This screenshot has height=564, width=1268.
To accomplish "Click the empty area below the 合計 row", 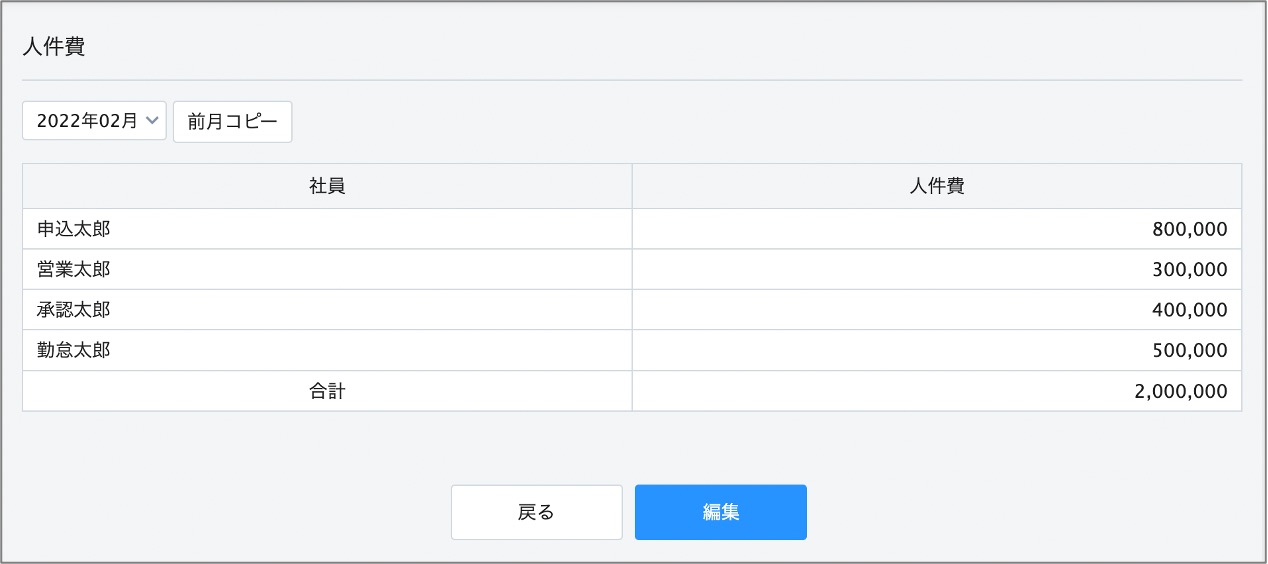I will click(632, 446).
